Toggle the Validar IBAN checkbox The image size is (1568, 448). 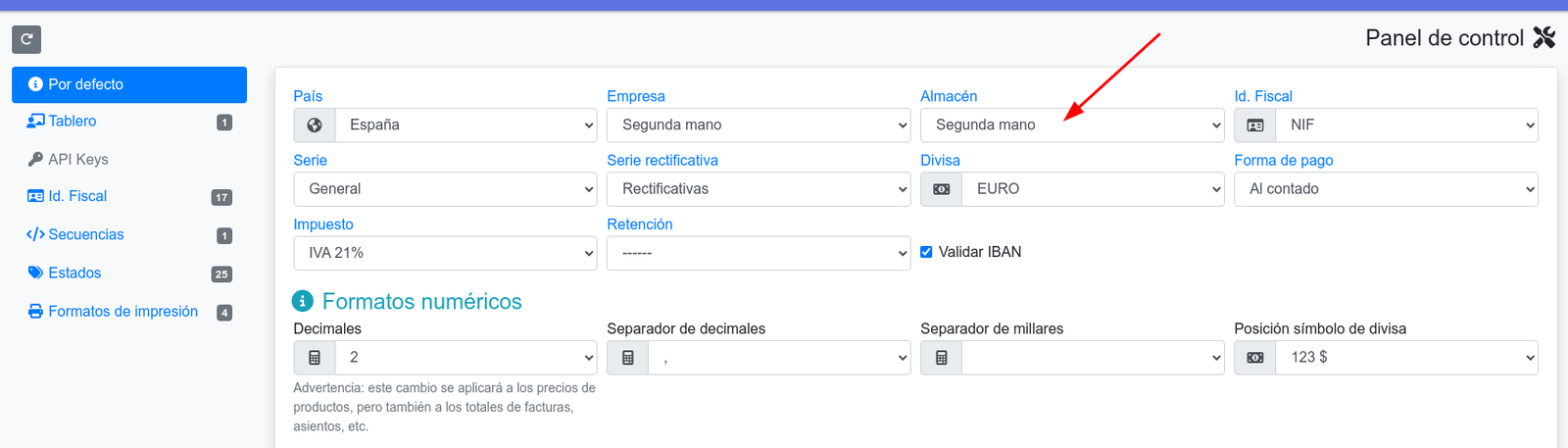(x=926, y=252)
